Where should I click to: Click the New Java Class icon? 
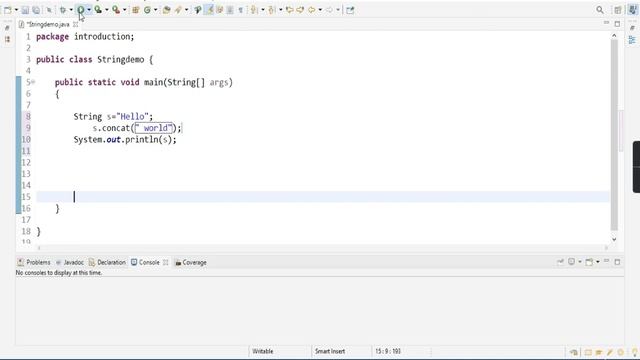[147, 10]
